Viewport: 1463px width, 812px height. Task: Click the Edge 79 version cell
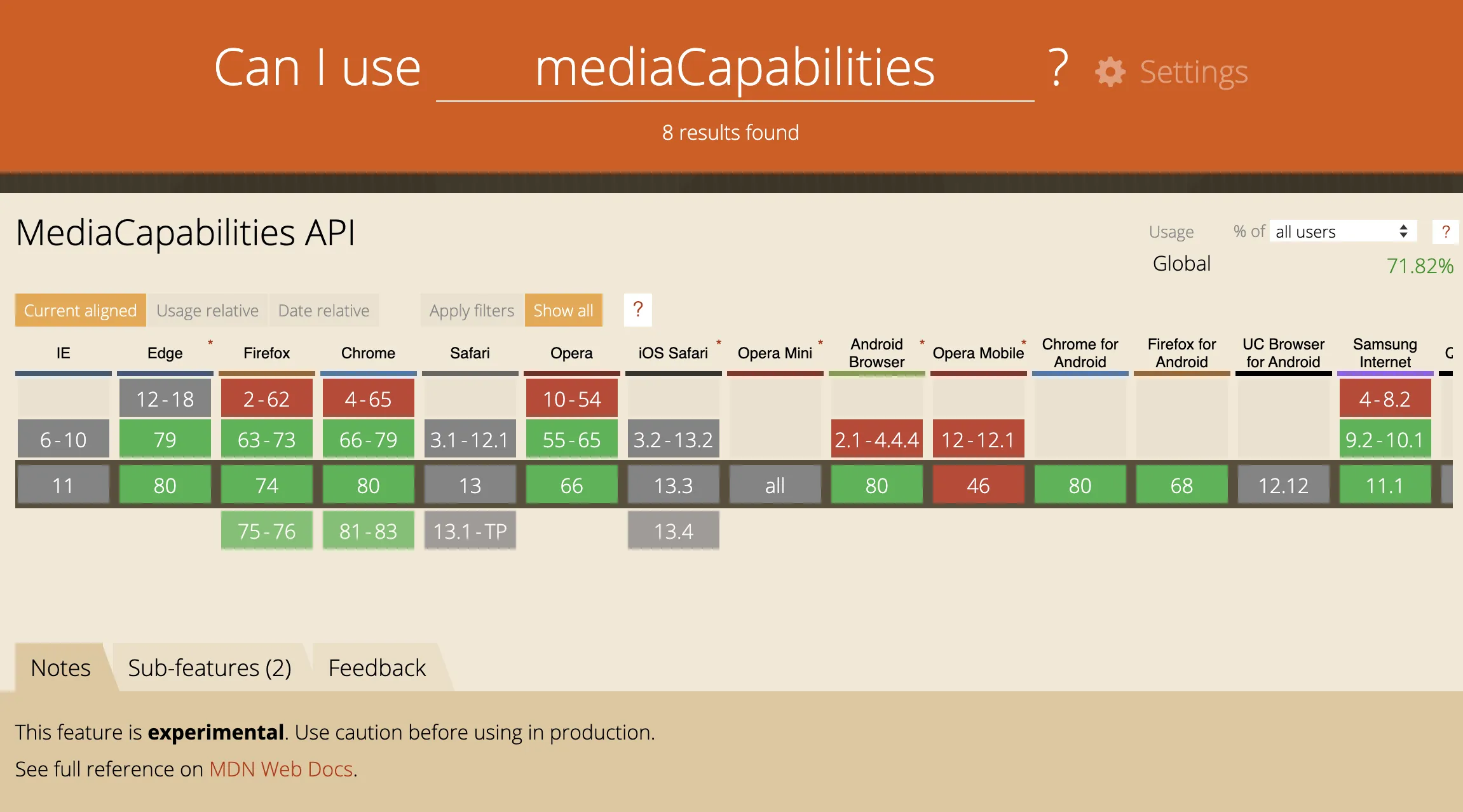coord(165,439)
